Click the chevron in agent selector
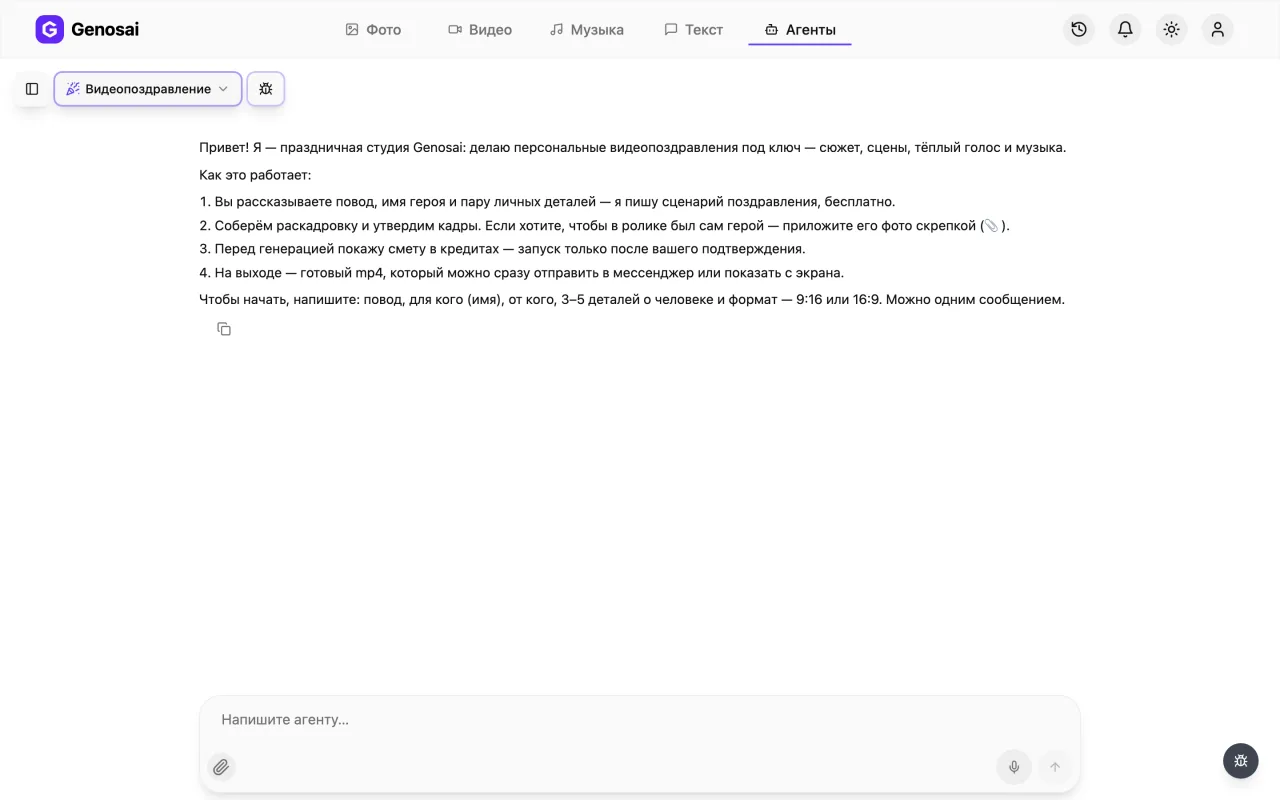The height and width of the screenshot is (800, 1280). 223,89
